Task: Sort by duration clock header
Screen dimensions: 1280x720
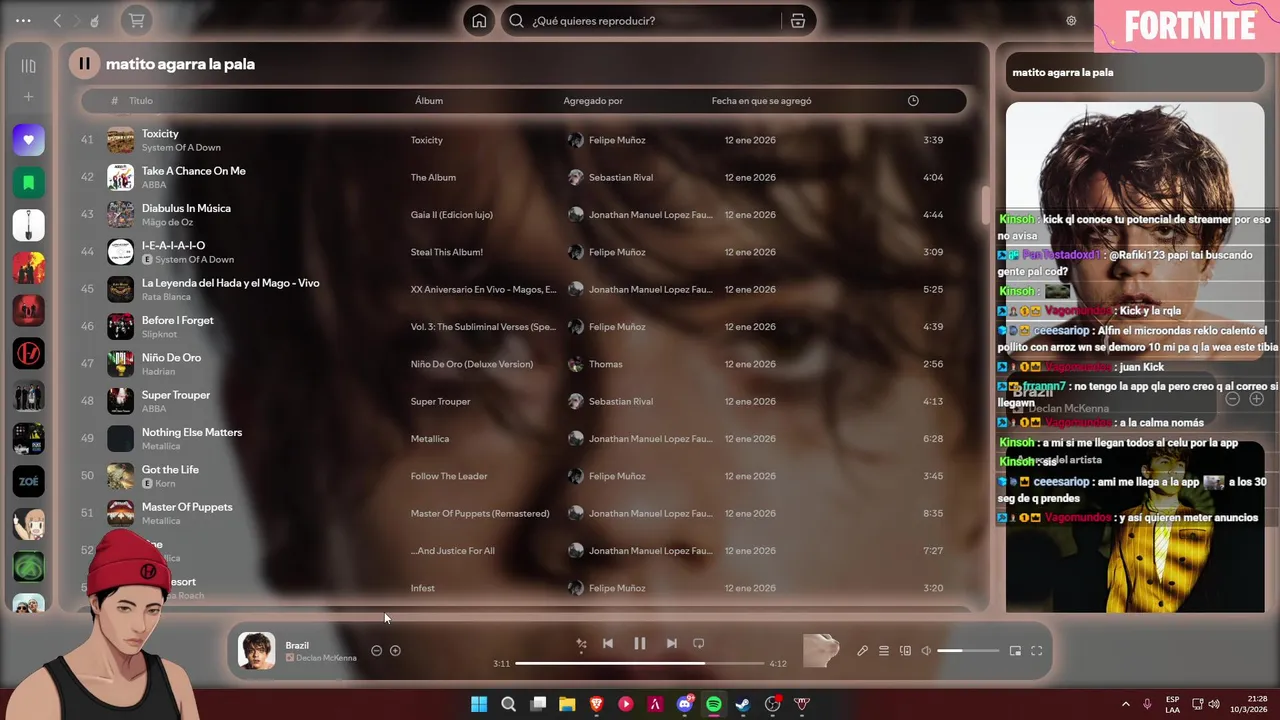Action: tap(913, 101)
